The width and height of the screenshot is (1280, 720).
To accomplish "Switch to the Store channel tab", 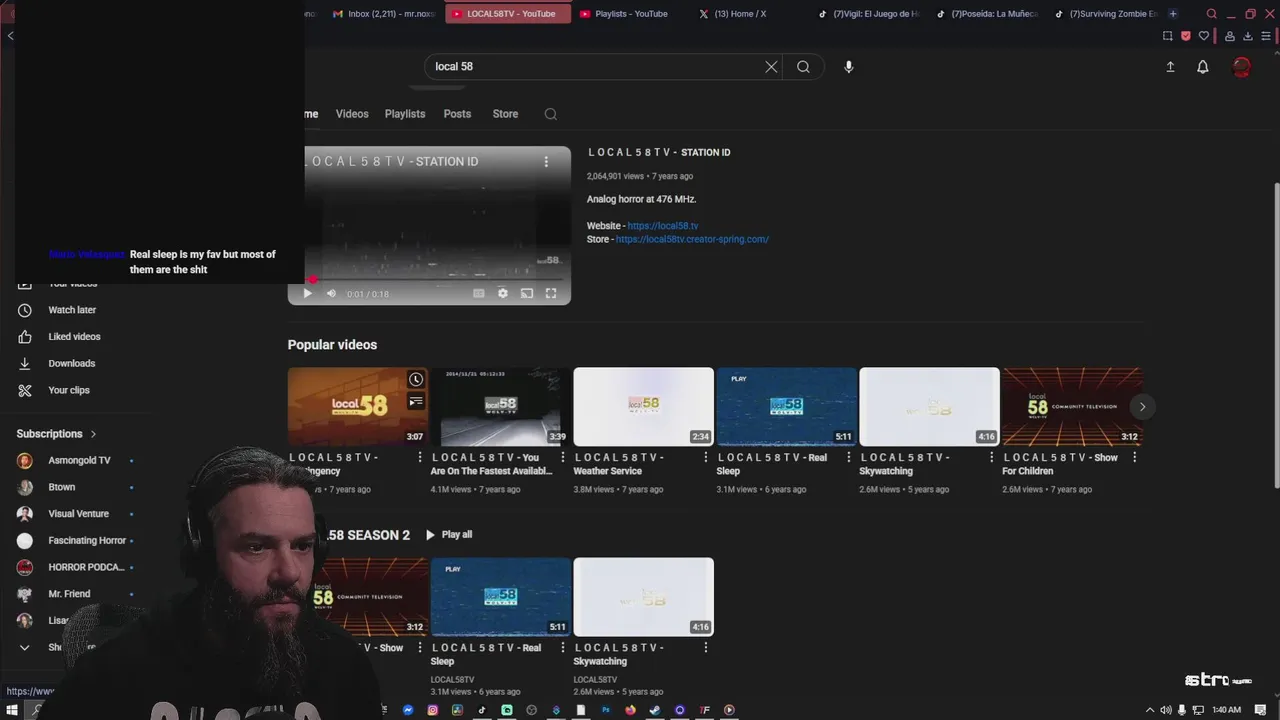I will coord(505,114).
